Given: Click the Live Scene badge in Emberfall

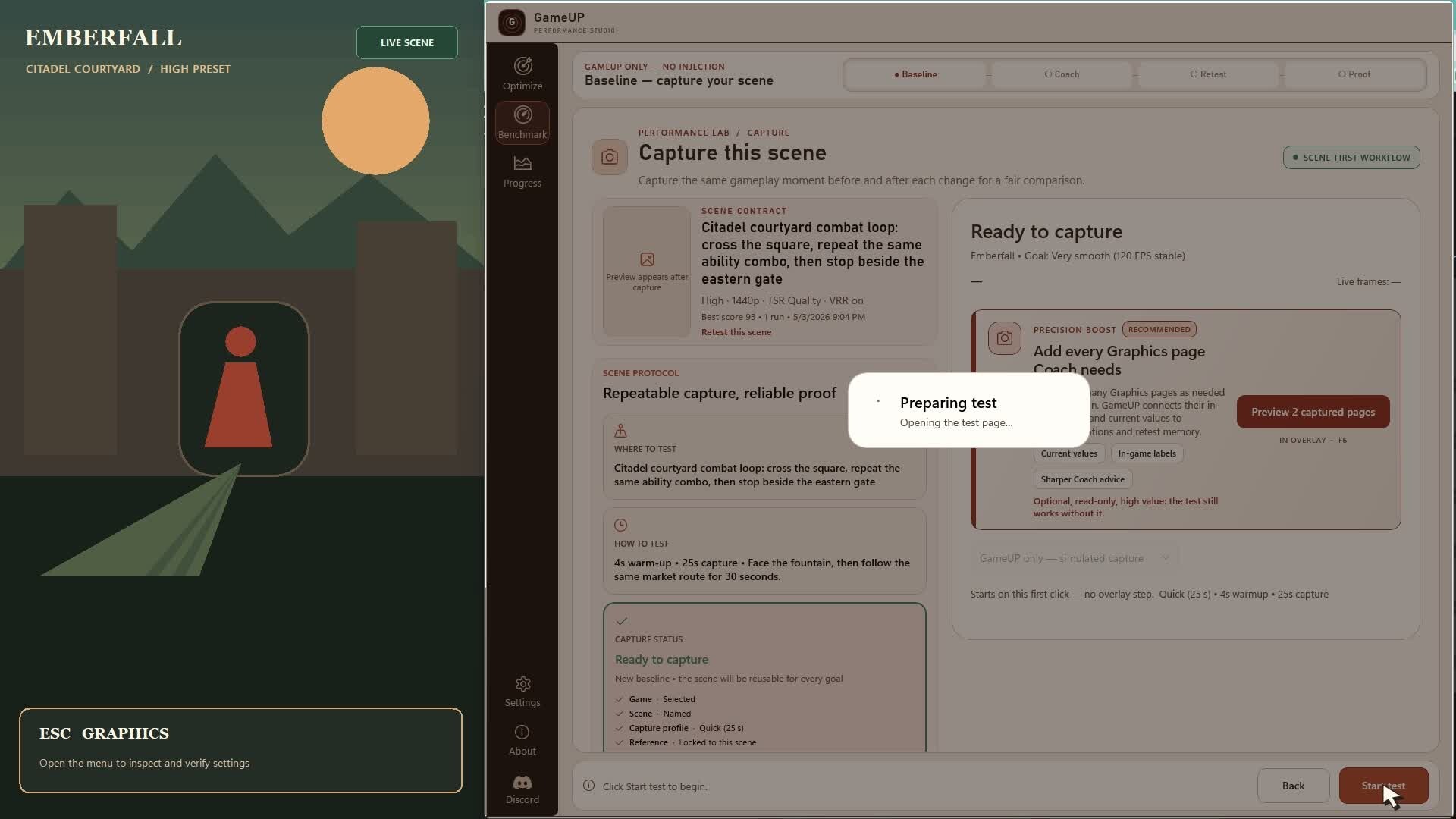Looking at the screenshot, I should [x=407, y=42].
